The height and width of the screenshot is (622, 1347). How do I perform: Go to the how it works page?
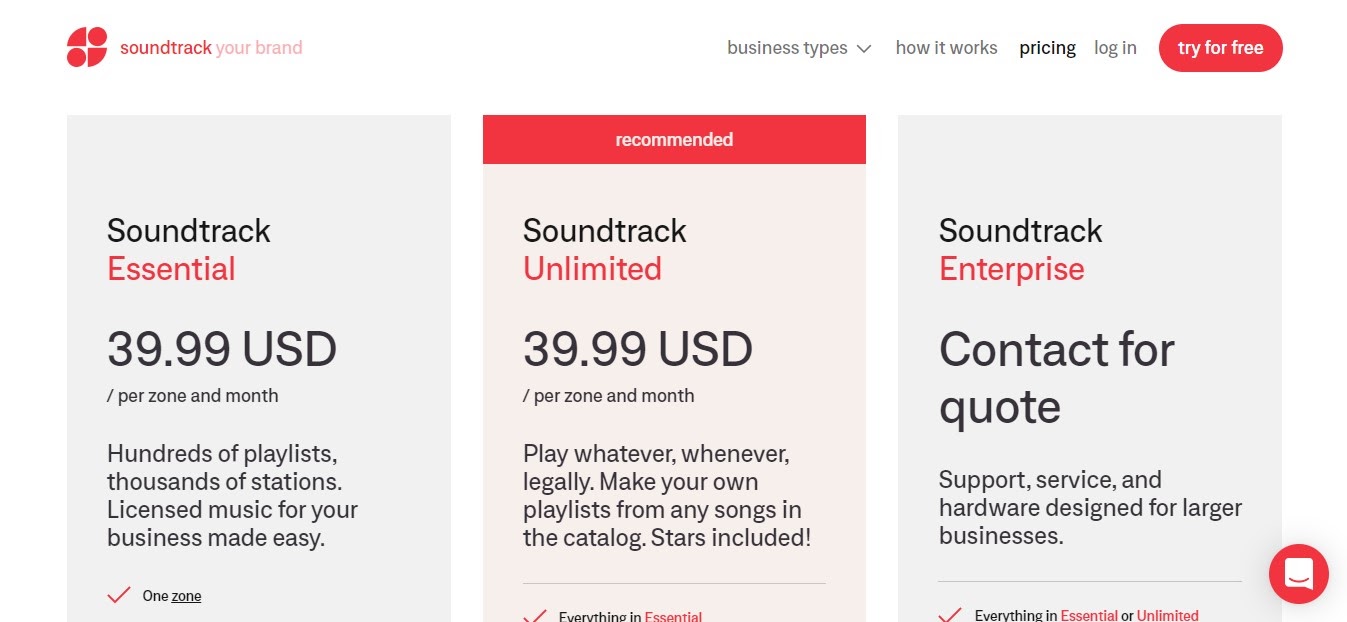[x=946, y=48]
